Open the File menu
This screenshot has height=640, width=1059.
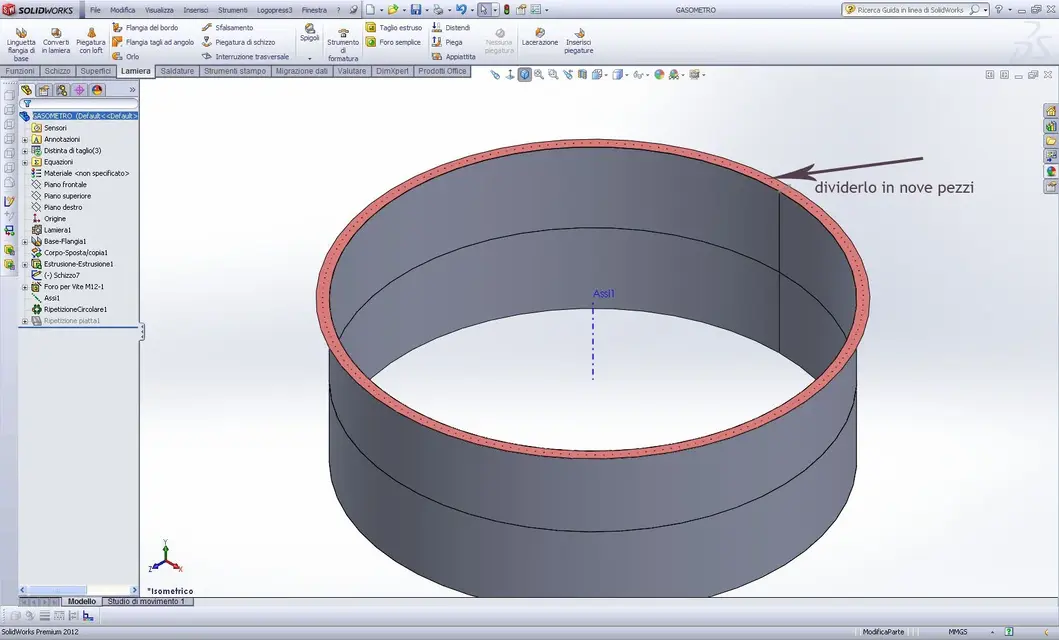(x=95, y=10)
